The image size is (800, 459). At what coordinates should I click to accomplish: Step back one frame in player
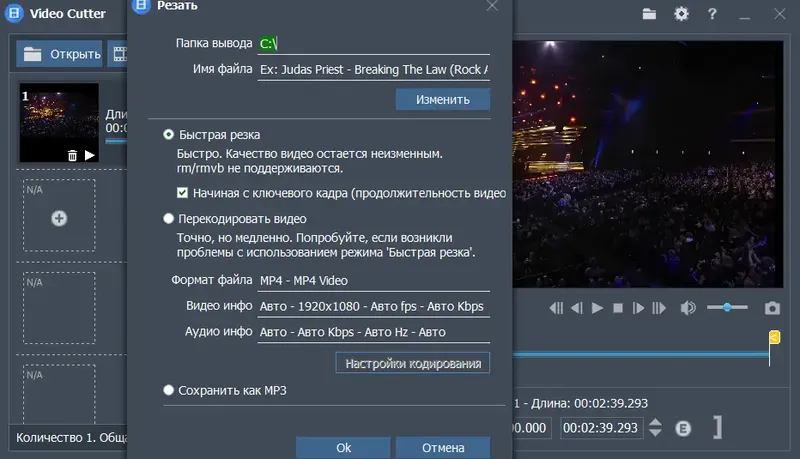577,308
